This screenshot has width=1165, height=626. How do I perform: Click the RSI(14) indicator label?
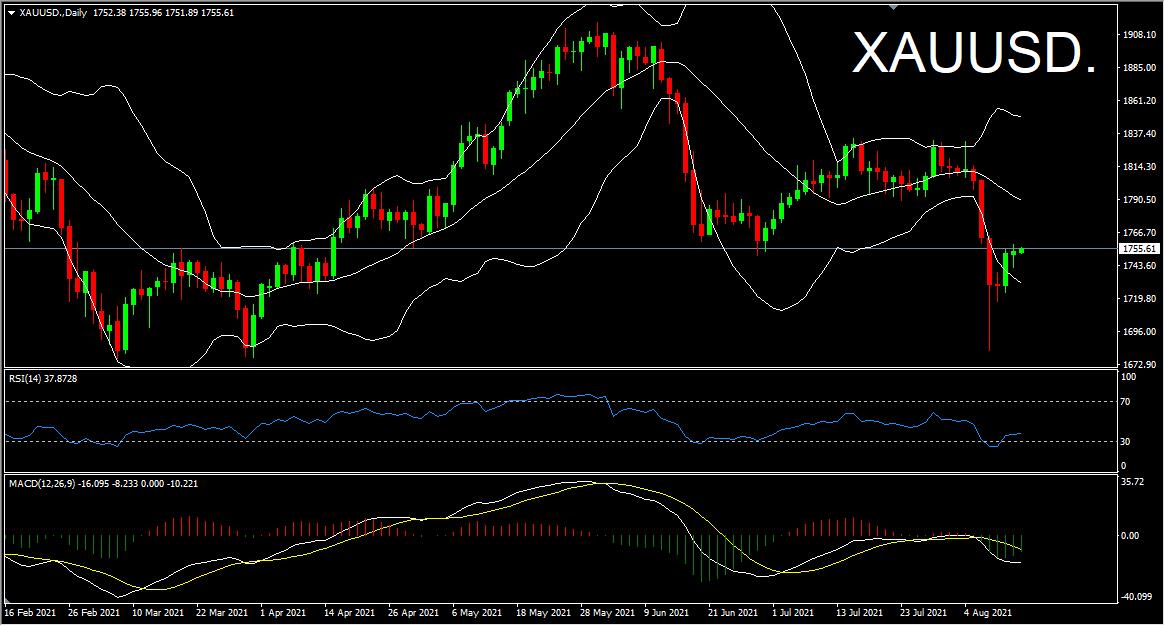(x=29, y=378)
